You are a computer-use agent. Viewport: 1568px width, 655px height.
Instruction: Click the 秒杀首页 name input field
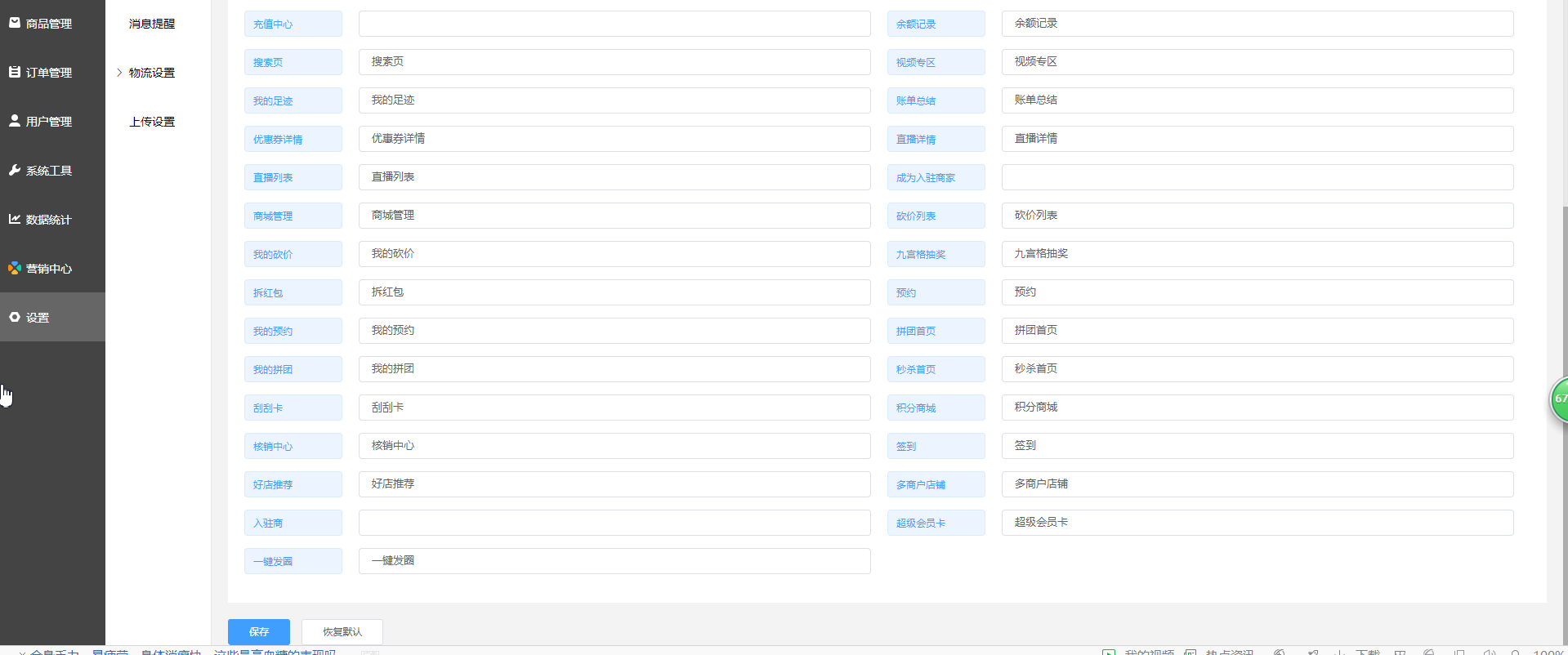point(1258,369)
